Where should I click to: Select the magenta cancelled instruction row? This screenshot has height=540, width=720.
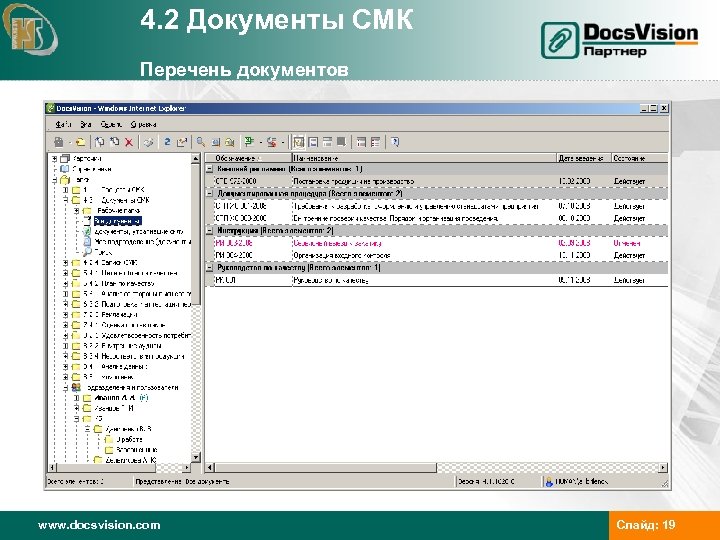436,243
